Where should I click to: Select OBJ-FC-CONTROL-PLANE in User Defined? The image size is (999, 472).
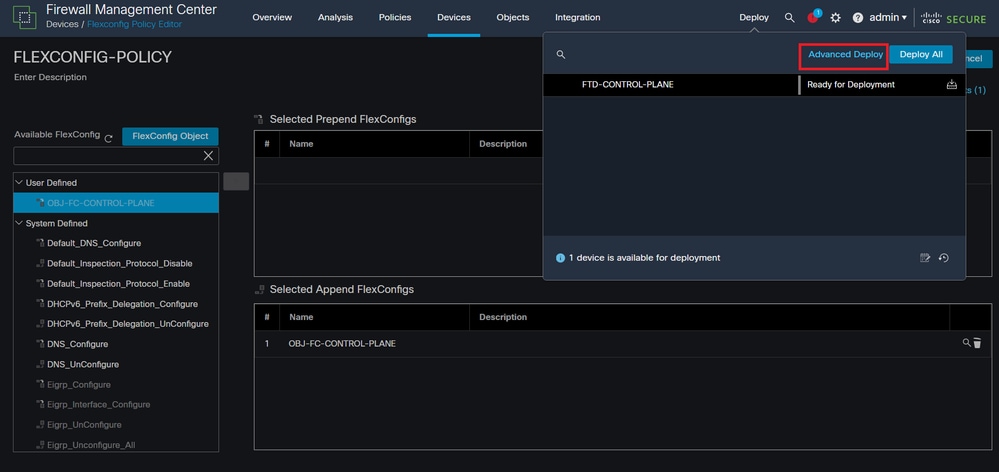pos(116,203)
